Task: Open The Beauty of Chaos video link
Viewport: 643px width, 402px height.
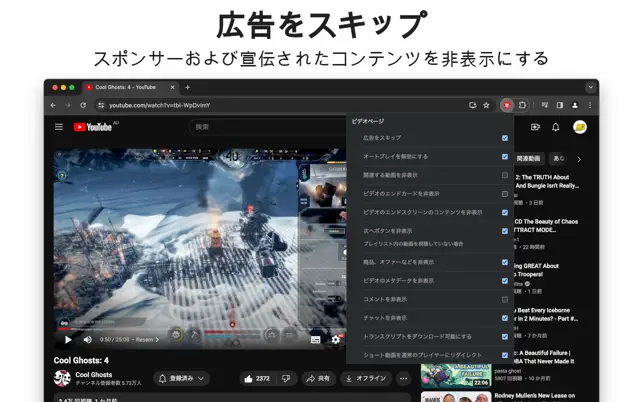Action: click(546, 226)
